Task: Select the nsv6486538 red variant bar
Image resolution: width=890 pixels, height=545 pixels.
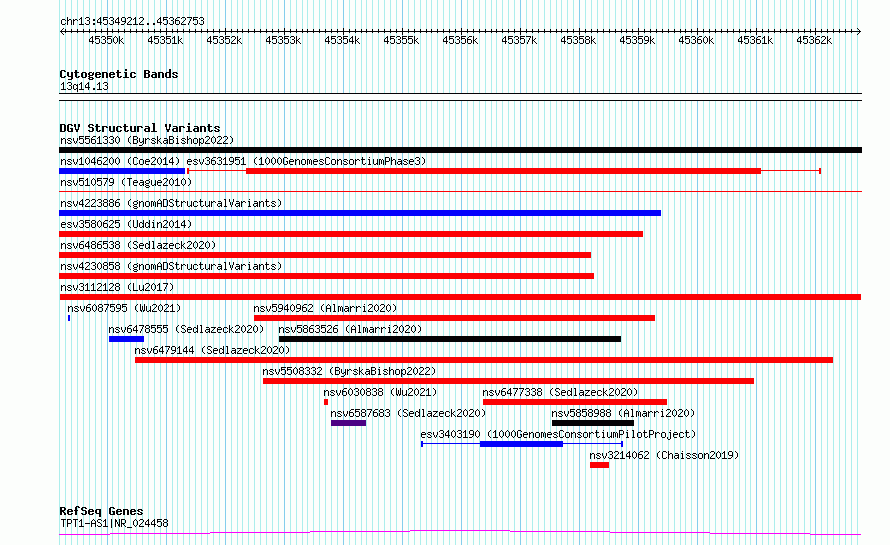Action: pyautogui.click(x=325, y=255)
